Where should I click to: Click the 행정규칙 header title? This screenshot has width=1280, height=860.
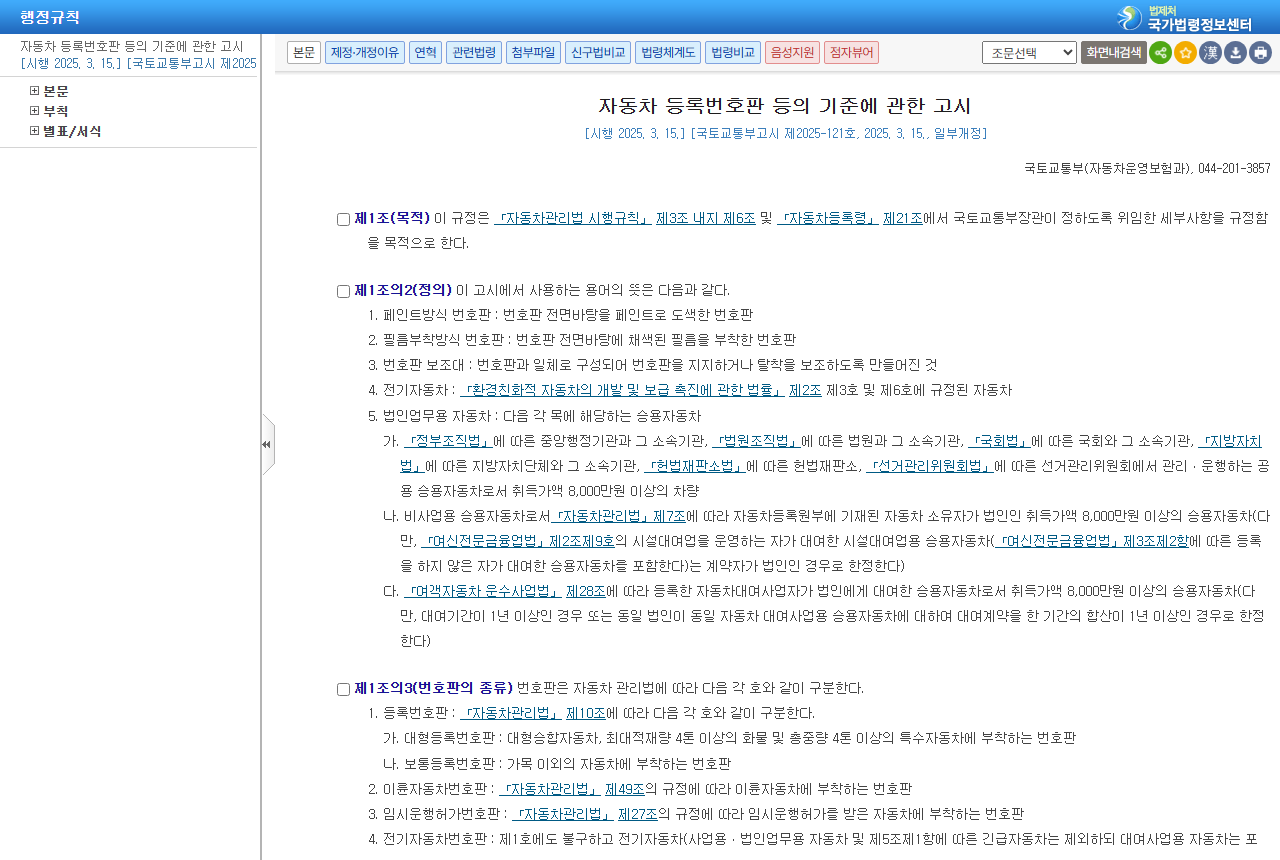[x=50, y=18]
